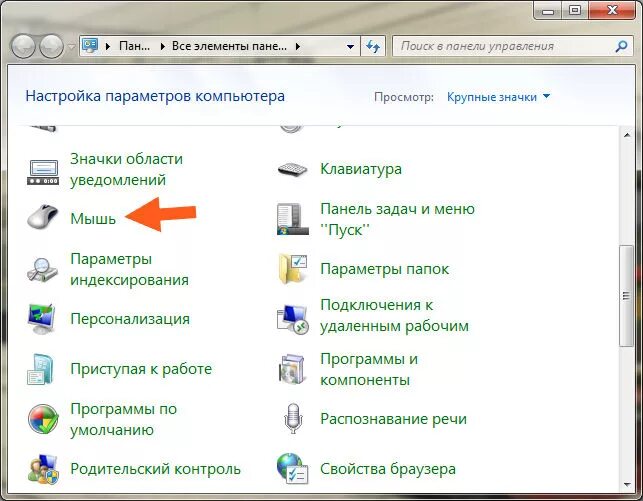The image size is (643, 501).
Task: Open Приступая к работе
Action: [141, 369]
